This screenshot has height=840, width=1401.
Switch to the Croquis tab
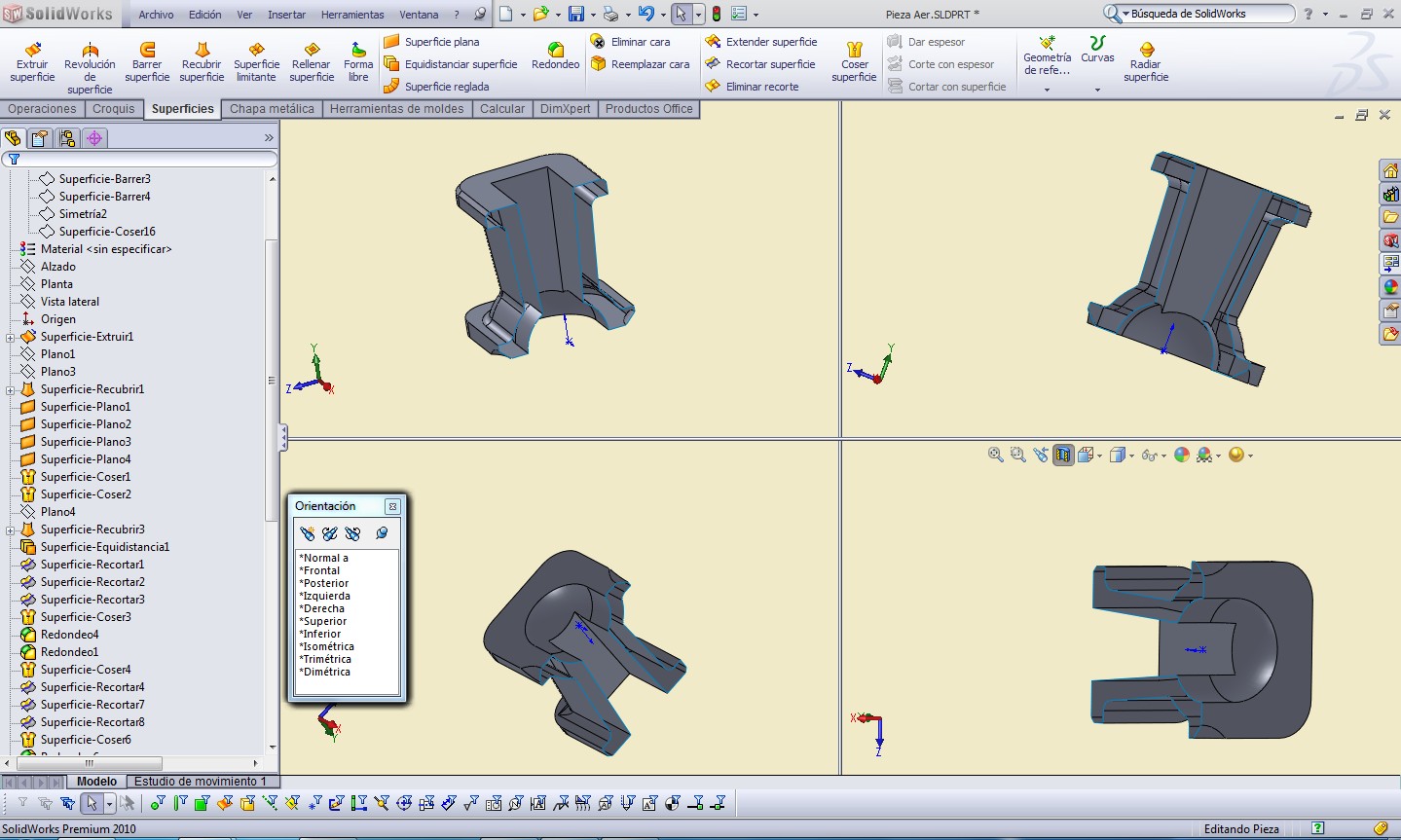tap(114, 109)
